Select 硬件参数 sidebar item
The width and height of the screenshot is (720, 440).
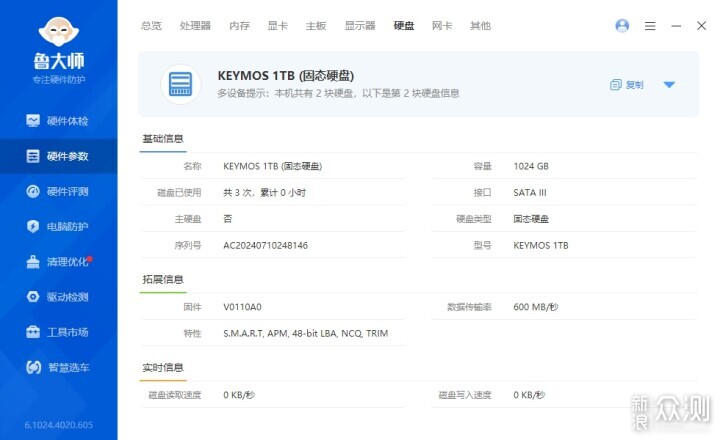click(x=58, y=156)
